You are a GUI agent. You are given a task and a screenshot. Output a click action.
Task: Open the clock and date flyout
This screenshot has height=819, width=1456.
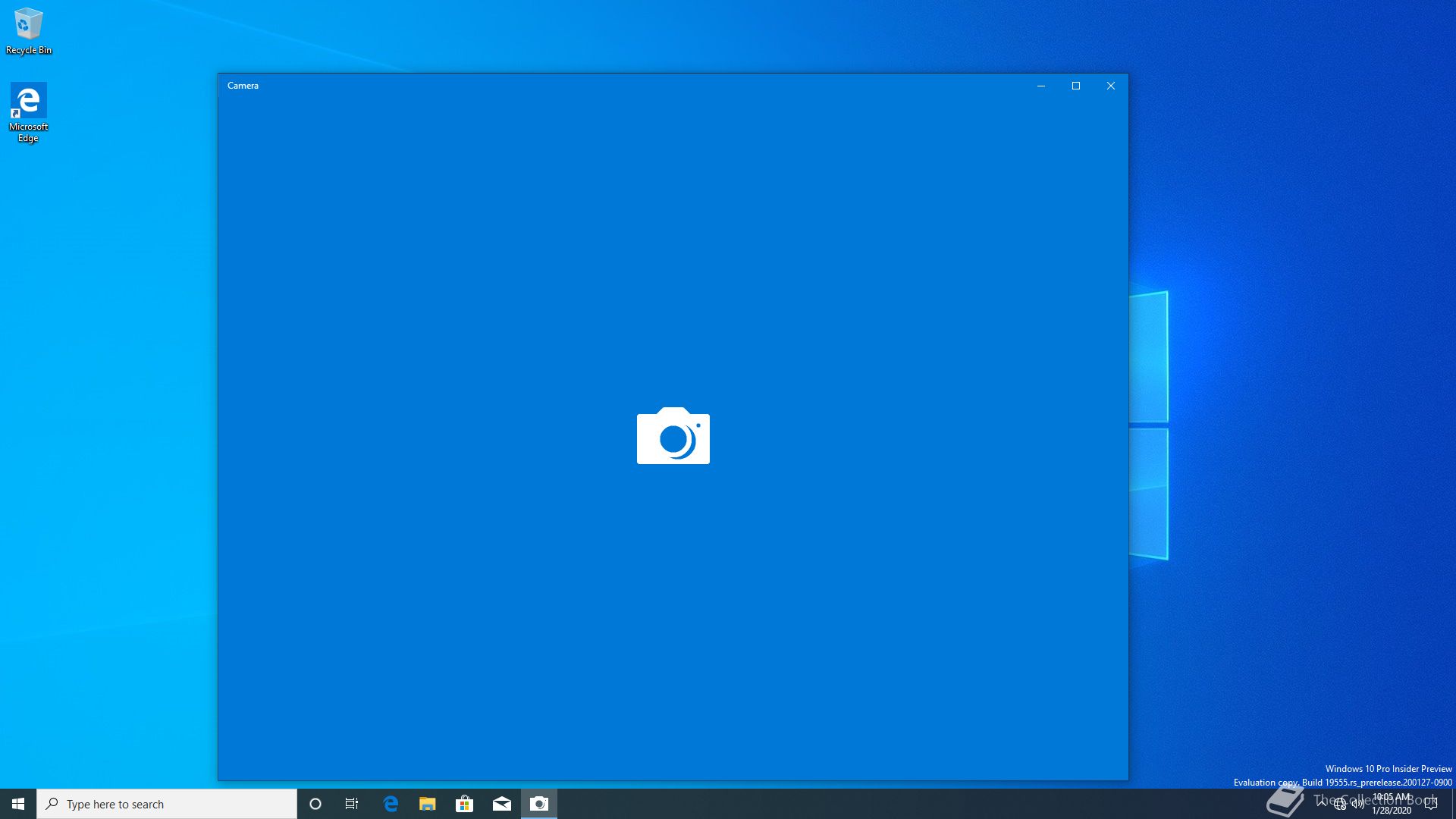click(1392, 804)
